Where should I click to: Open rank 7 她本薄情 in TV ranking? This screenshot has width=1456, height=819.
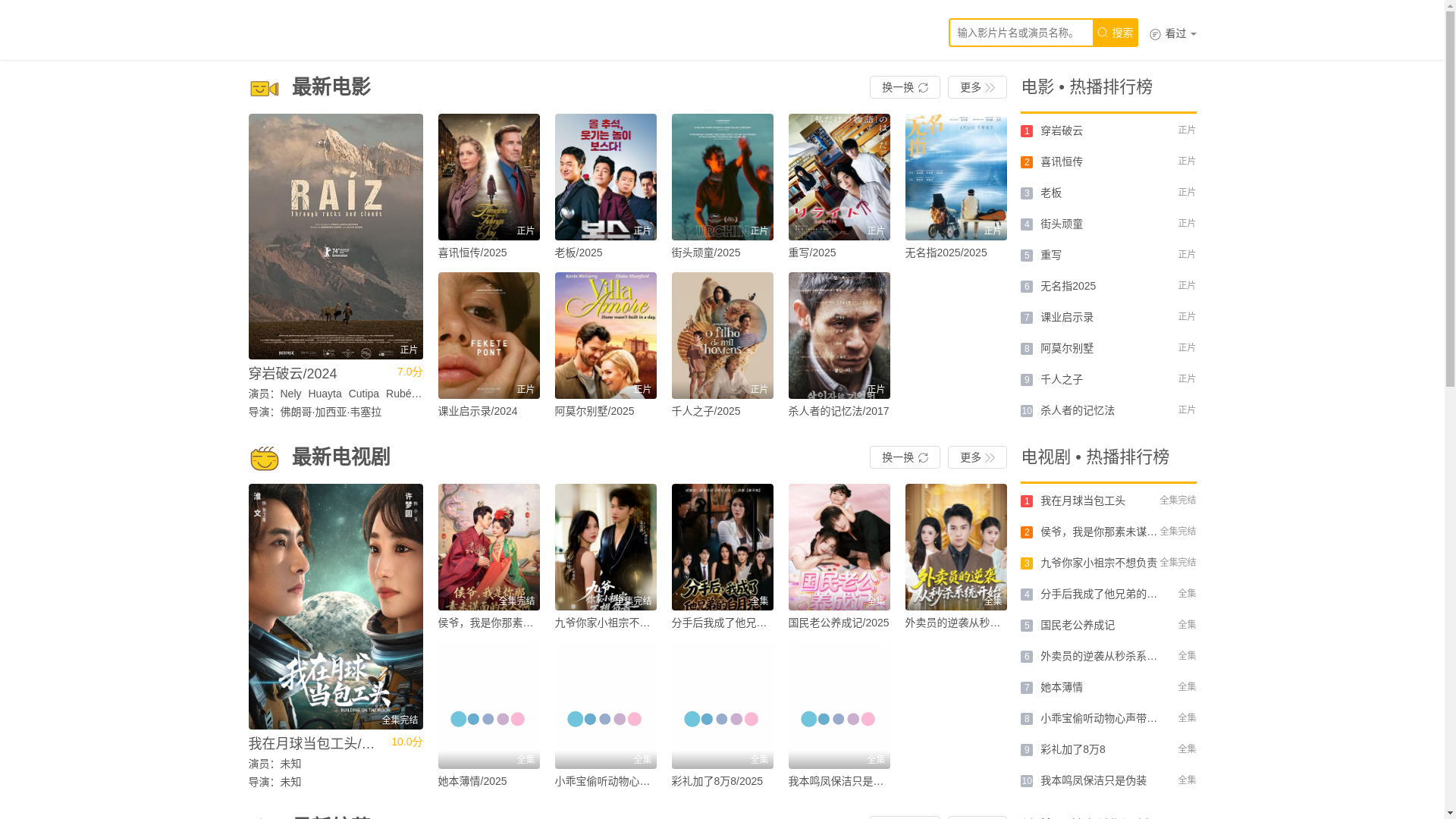(x=1061, y=688)
